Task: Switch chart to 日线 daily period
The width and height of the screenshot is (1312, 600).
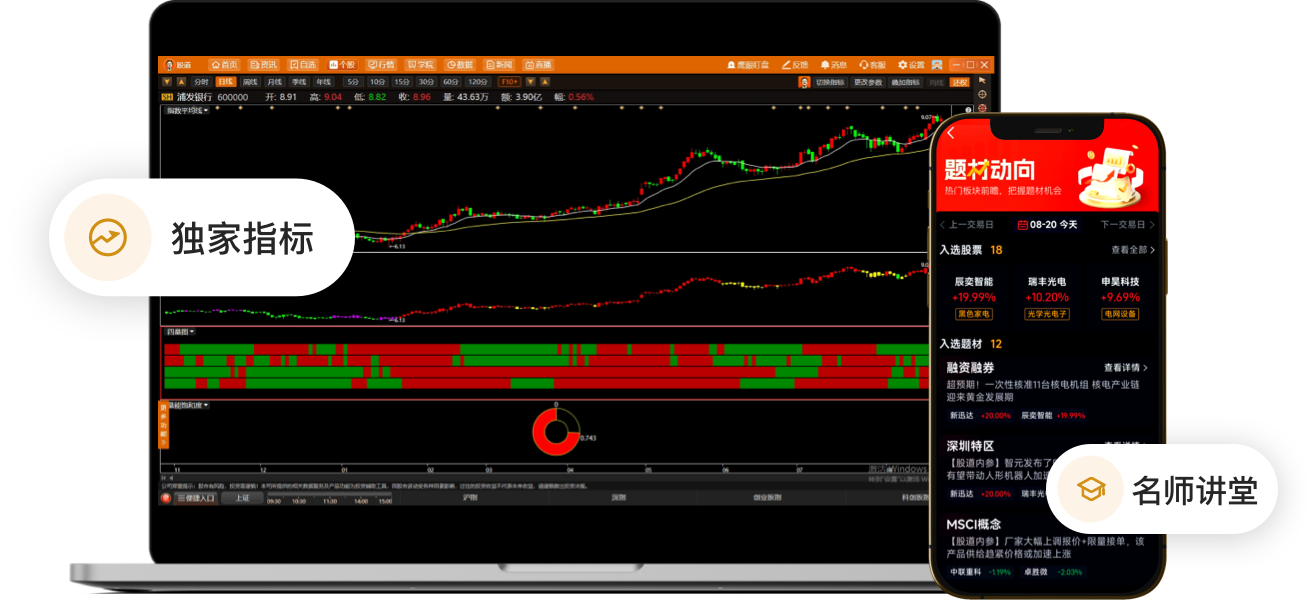Action: pos(225,82)
